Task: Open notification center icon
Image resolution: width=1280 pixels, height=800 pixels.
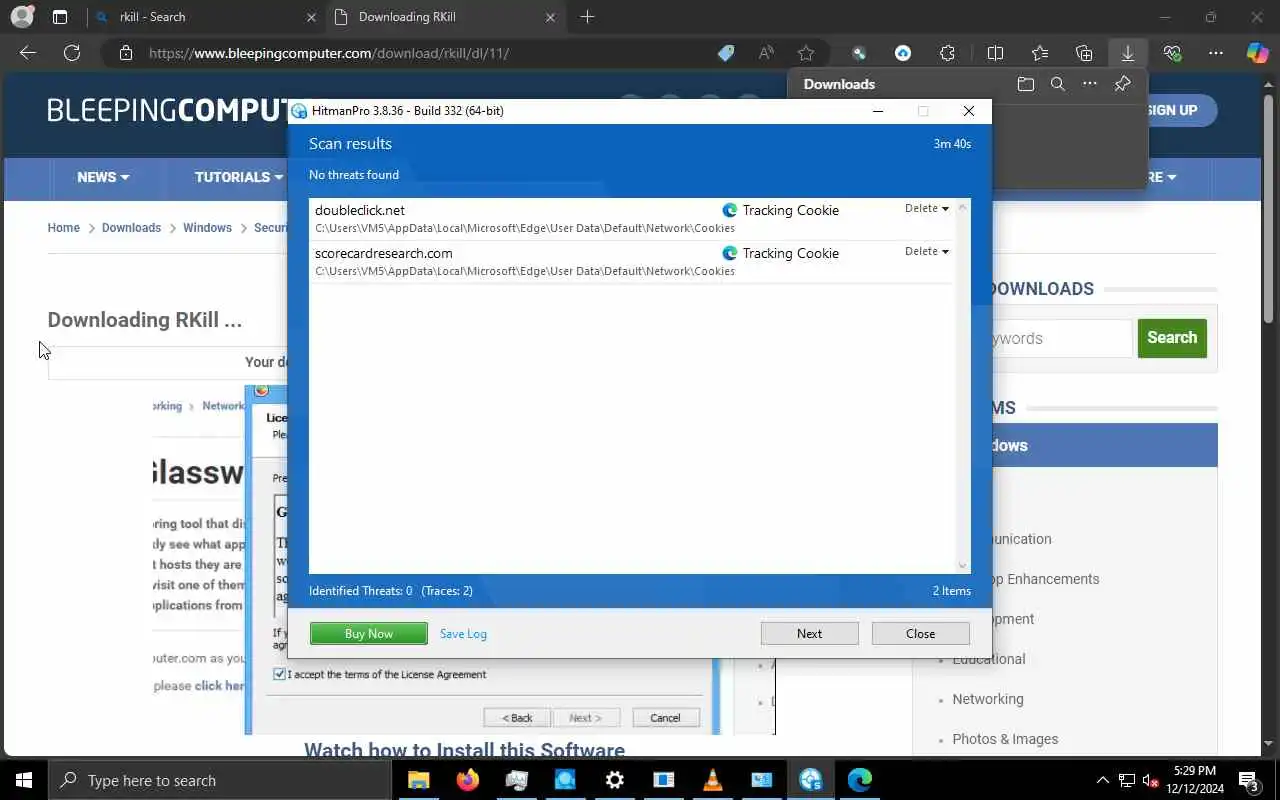Action: tap(1249, 780)
